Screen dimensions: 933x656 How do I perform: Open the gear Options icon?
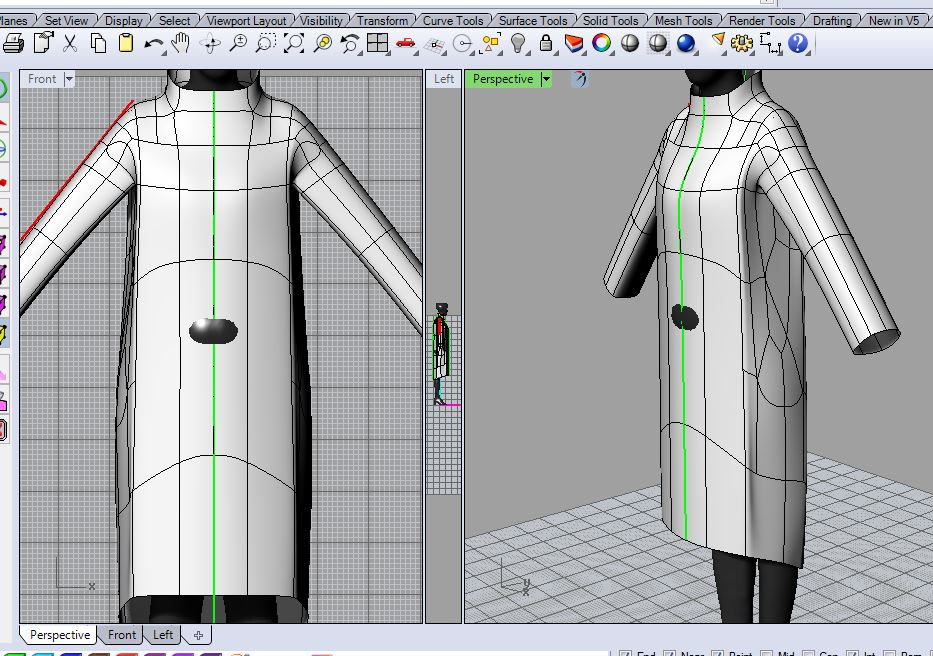pos(742,43)
